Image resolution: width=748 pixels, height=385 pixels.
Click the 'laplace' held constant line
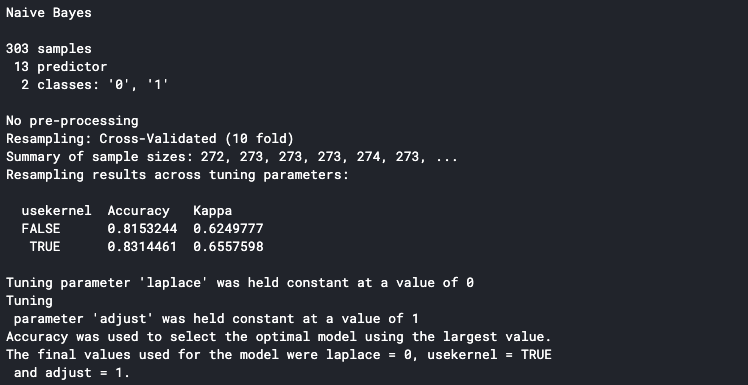(240, 283)
